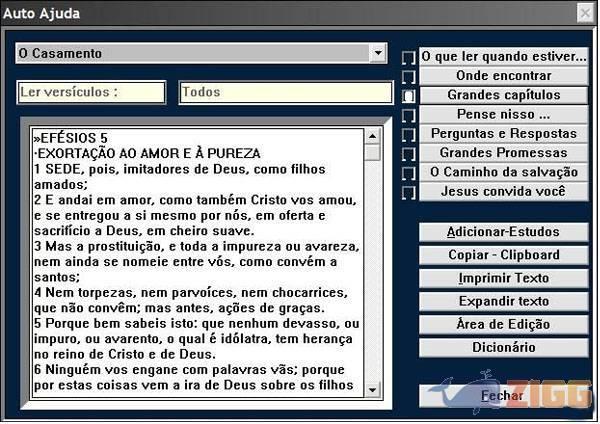Image resolution: width=600 pixels, height=424 pixels.
Task: Click the marker icon beside Grandes Promessas
Action: (x=408, y=154)
